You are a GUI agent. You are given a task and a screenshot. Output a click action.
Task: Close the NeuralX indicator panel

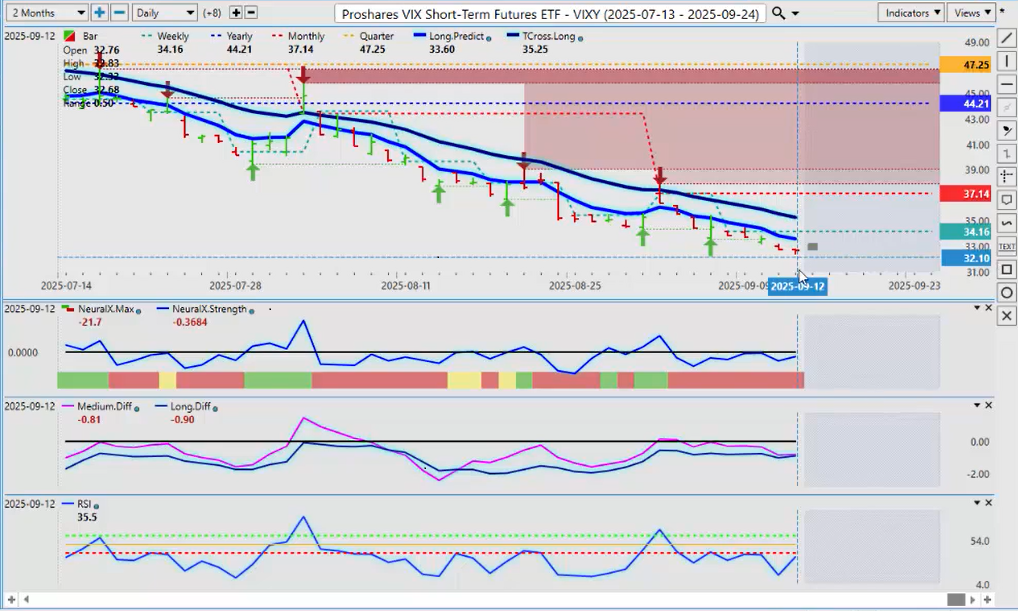pos(989,308)
